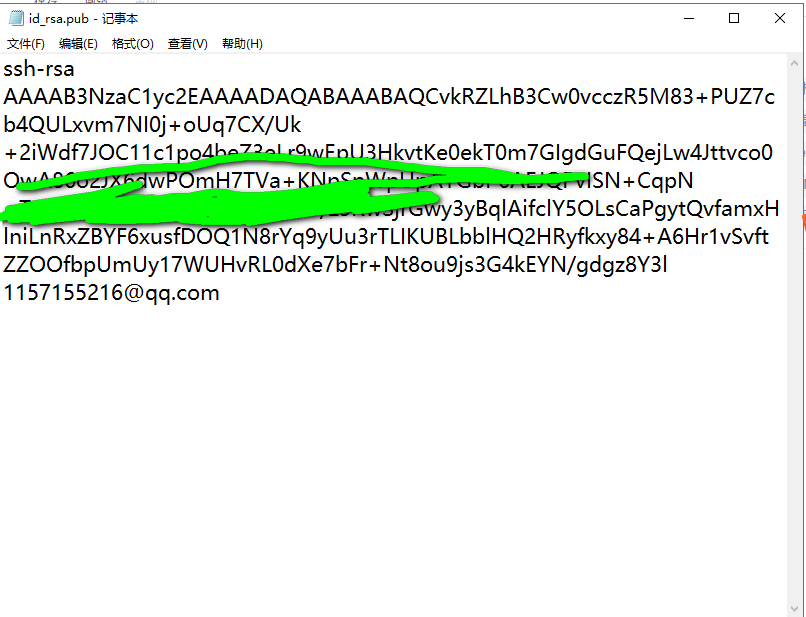Open the 格式(O) menu
806x617 pixels.
point(133,44)
